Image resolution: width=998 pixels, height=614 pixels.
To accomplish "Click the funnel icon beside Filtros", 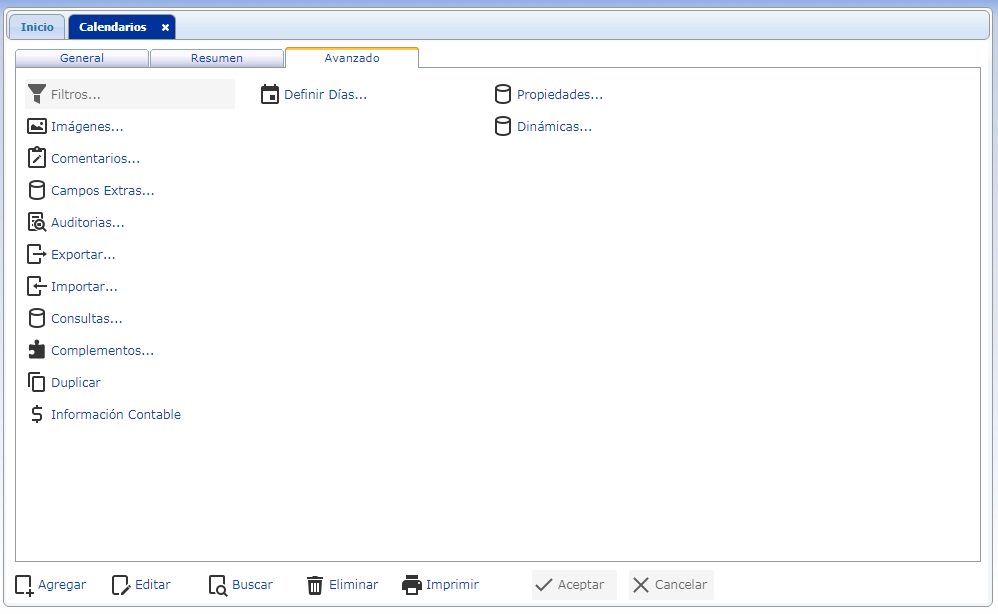I will pyautogui.click(x=37, y=94).
